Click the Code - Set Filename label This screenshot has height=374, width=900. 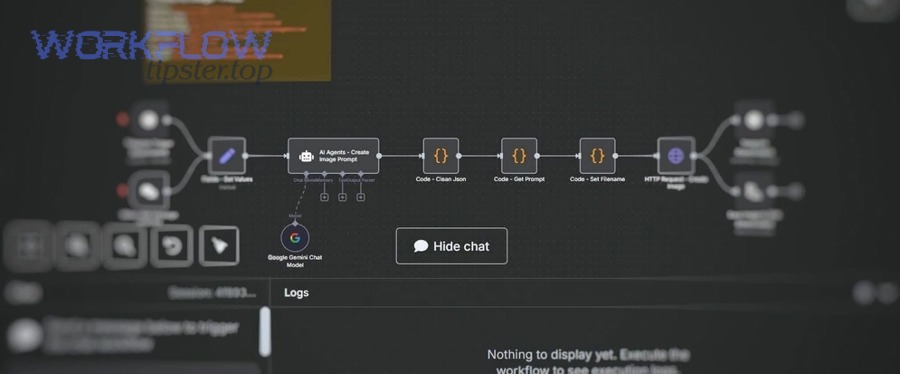[x=598, y=180]
